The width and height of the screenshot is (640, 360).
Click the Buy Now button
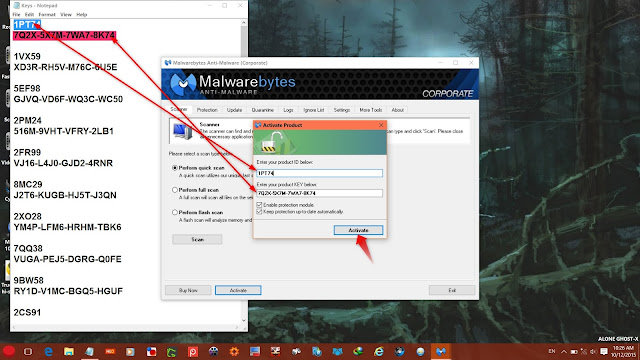(x=188, y=290)
